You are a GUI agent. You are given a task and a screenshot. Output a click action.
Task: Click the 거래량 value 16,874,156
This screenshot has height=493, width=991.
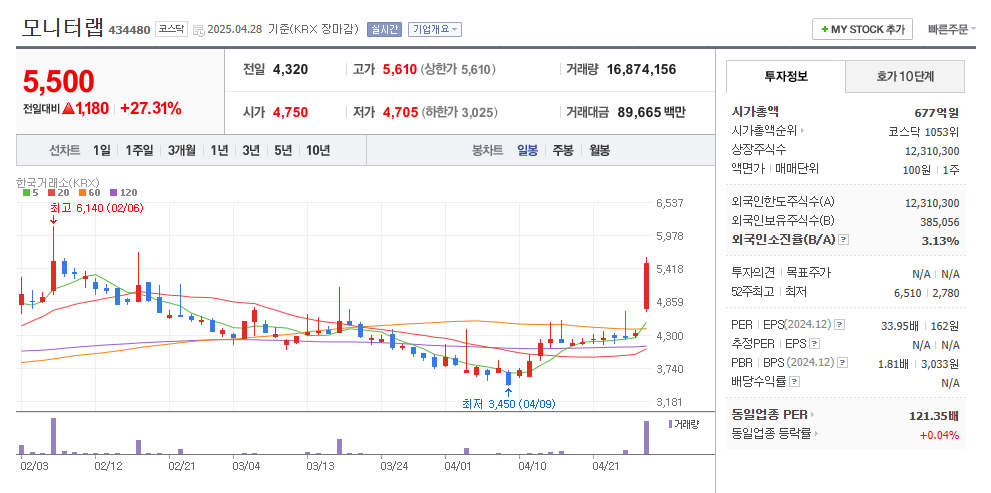pyautogui.click(x=641, y=70)
